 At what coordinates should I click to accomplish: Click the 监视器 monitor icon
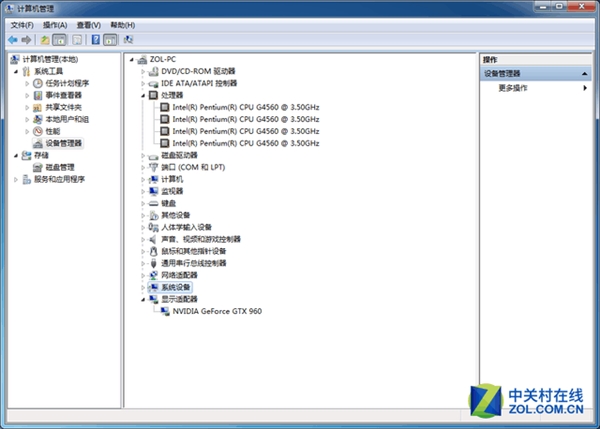pyautogui.click(x=153, y=191)
